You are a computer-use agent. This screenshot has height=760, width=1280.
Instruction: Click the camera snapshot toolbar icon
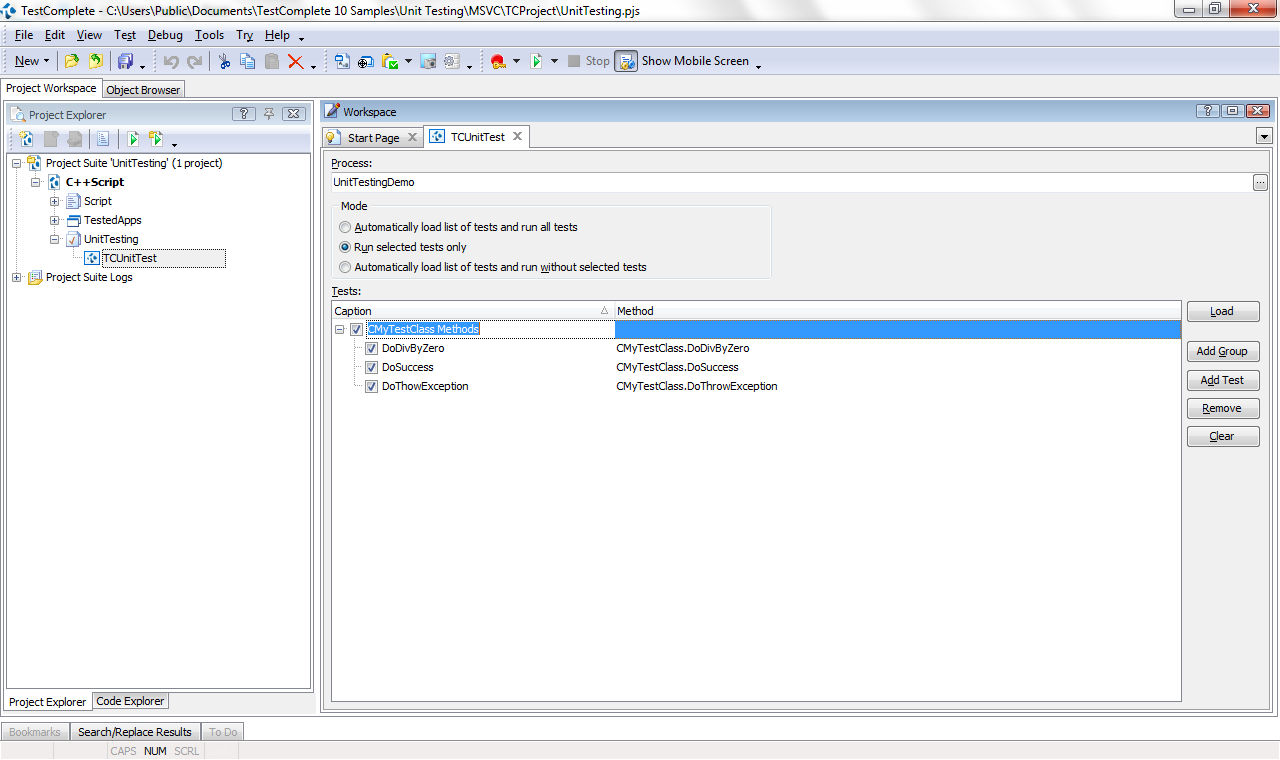click(428, 61)
